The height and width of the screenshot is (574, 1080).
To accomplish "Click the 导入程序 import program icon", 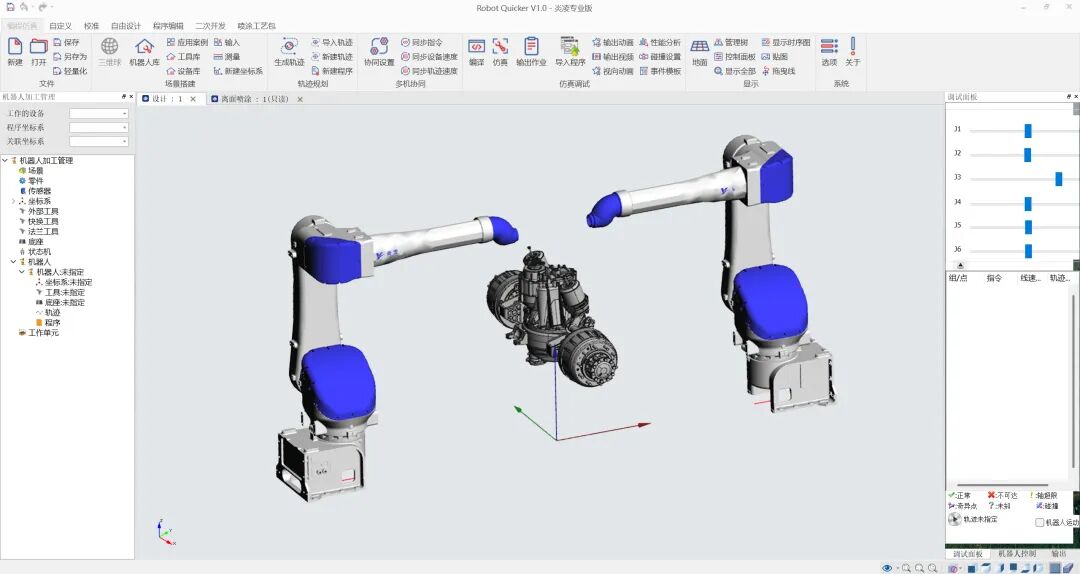I will click(x=570, y=46).
